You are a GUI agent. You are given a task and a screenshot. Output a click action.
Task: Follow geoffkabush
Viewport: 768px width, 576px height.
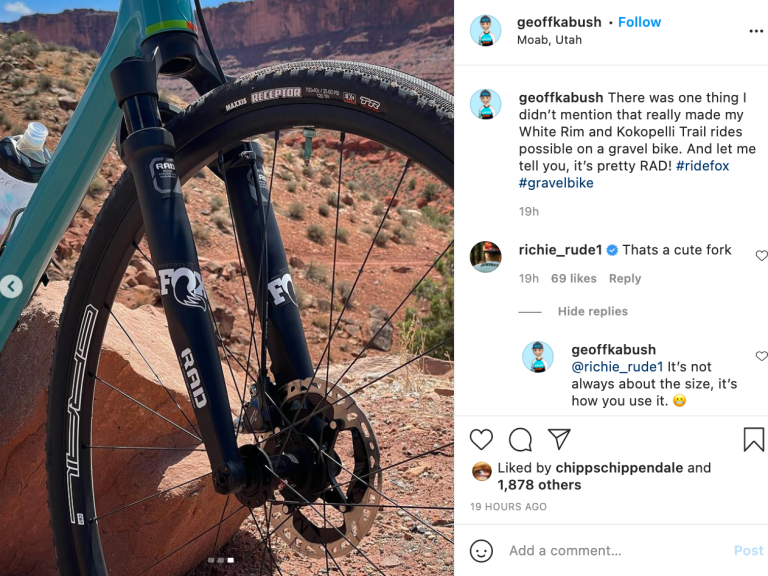[639, 22]
